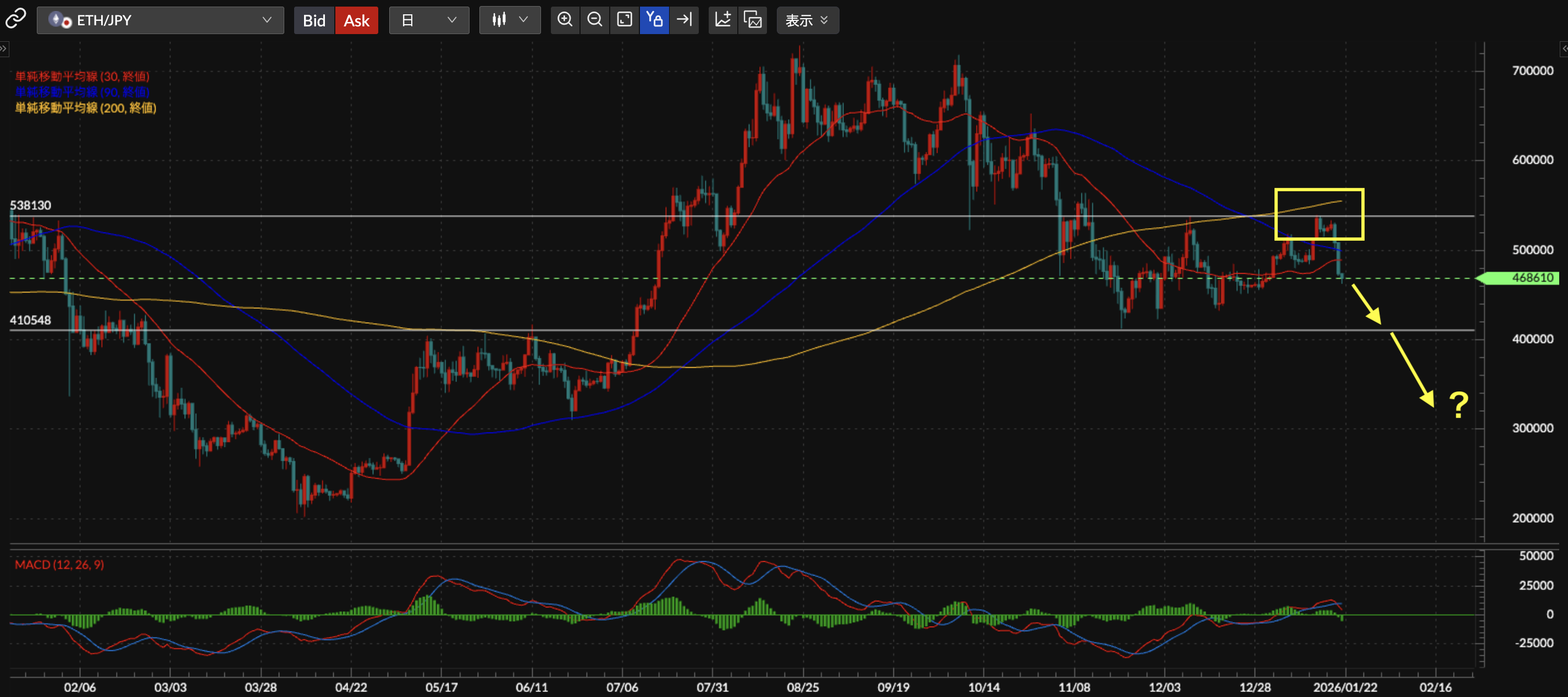Image resolution: width=1568 pixels, height=697 pixels.
Task: Open the 日 timeframe dropdown
Action: pos(428,20)
